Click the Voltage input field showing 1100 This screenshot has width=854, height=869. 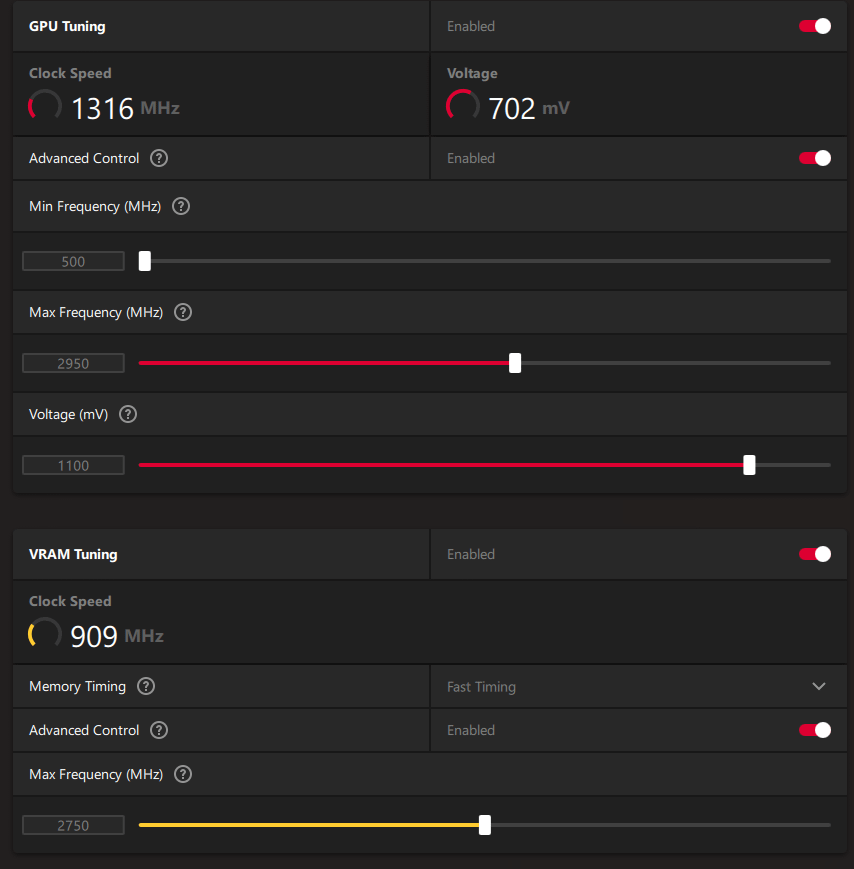pyautogui.click(x=73, y=465)
